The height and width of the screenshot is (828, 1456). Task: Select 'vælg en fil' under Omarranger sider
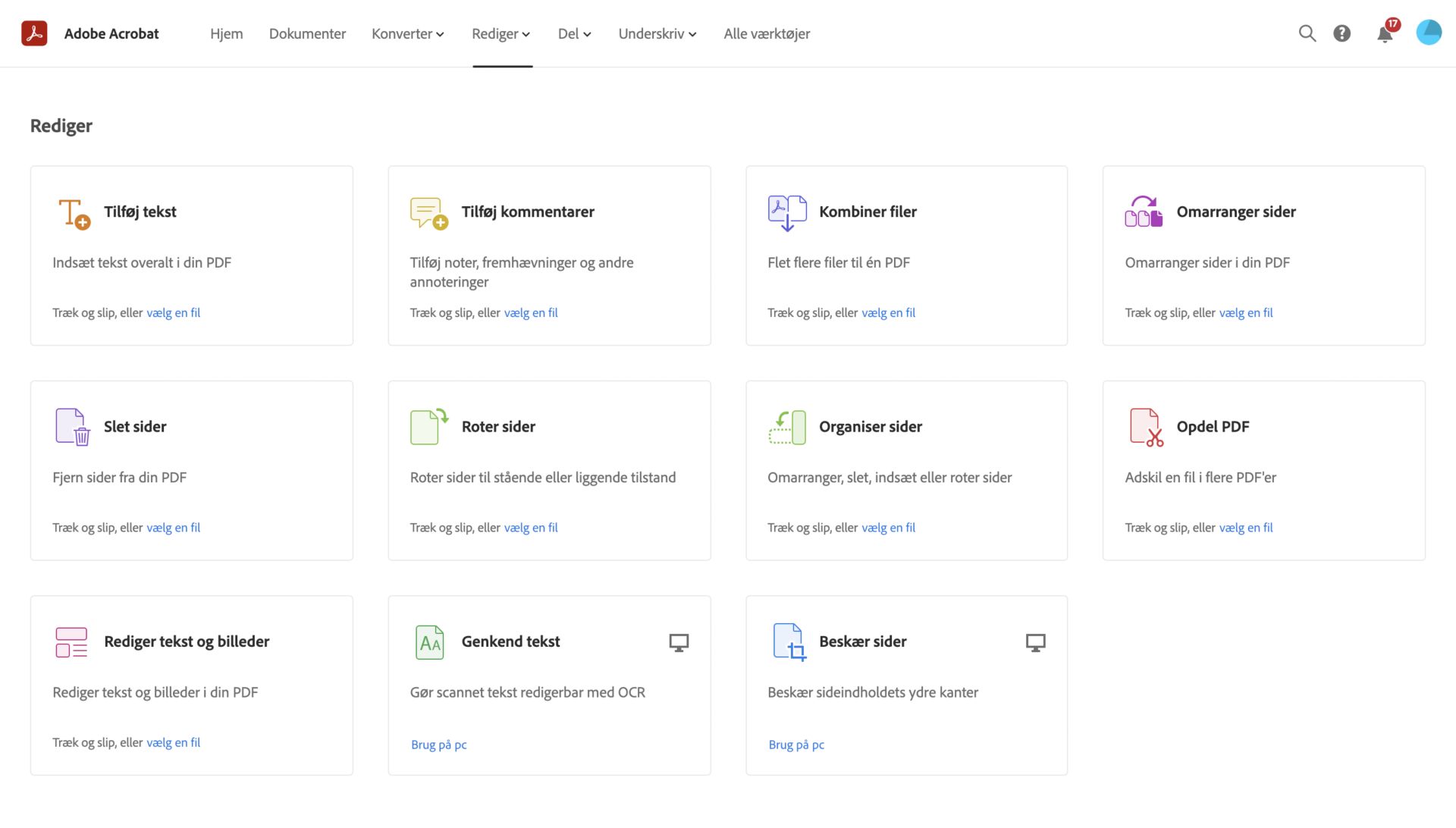pyautogui.click(x=1246, y=312)
